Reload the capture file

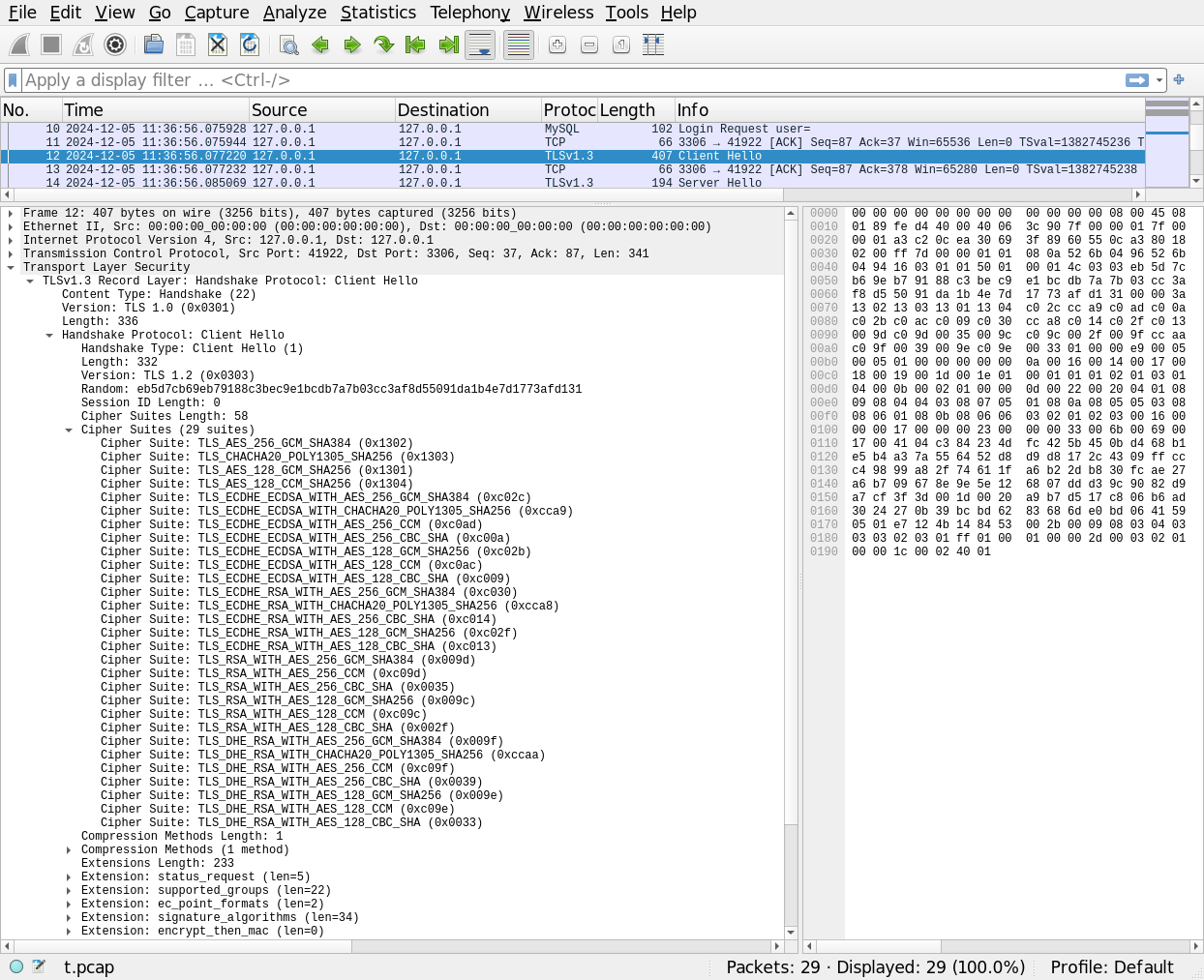pyautogui.click(x=250, y=45)
